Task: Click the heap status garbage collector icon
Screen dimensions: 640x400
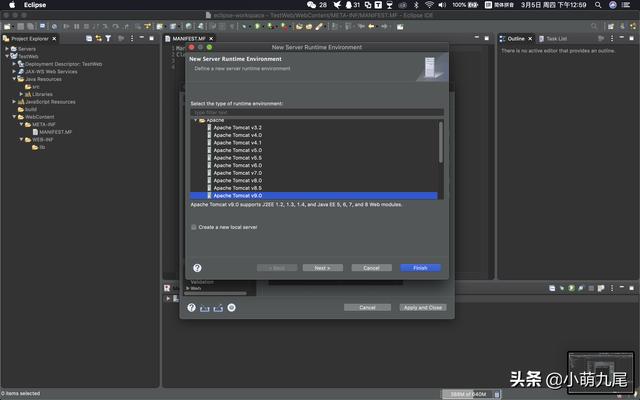Action: click(497, 394)
